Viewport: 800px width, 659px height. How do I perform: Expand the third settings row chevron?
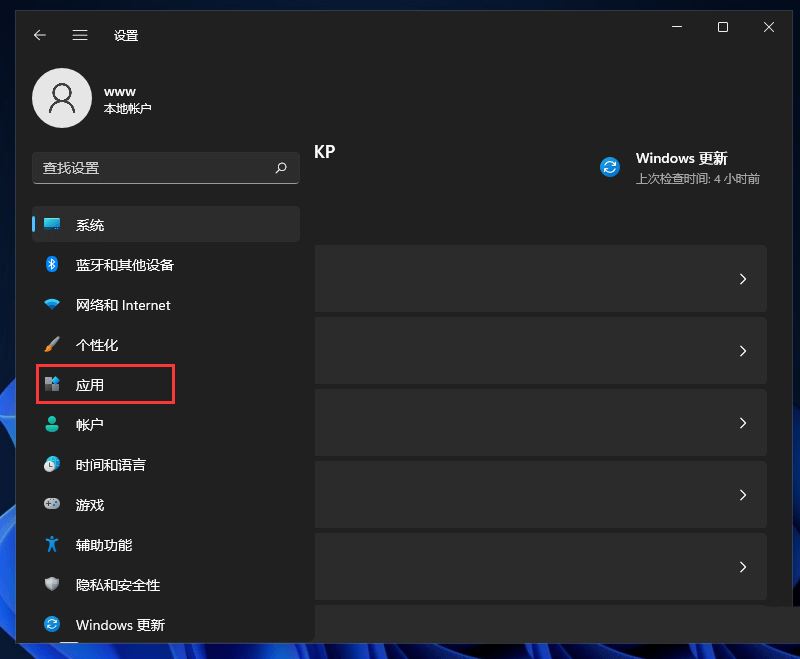coord(742,423)
